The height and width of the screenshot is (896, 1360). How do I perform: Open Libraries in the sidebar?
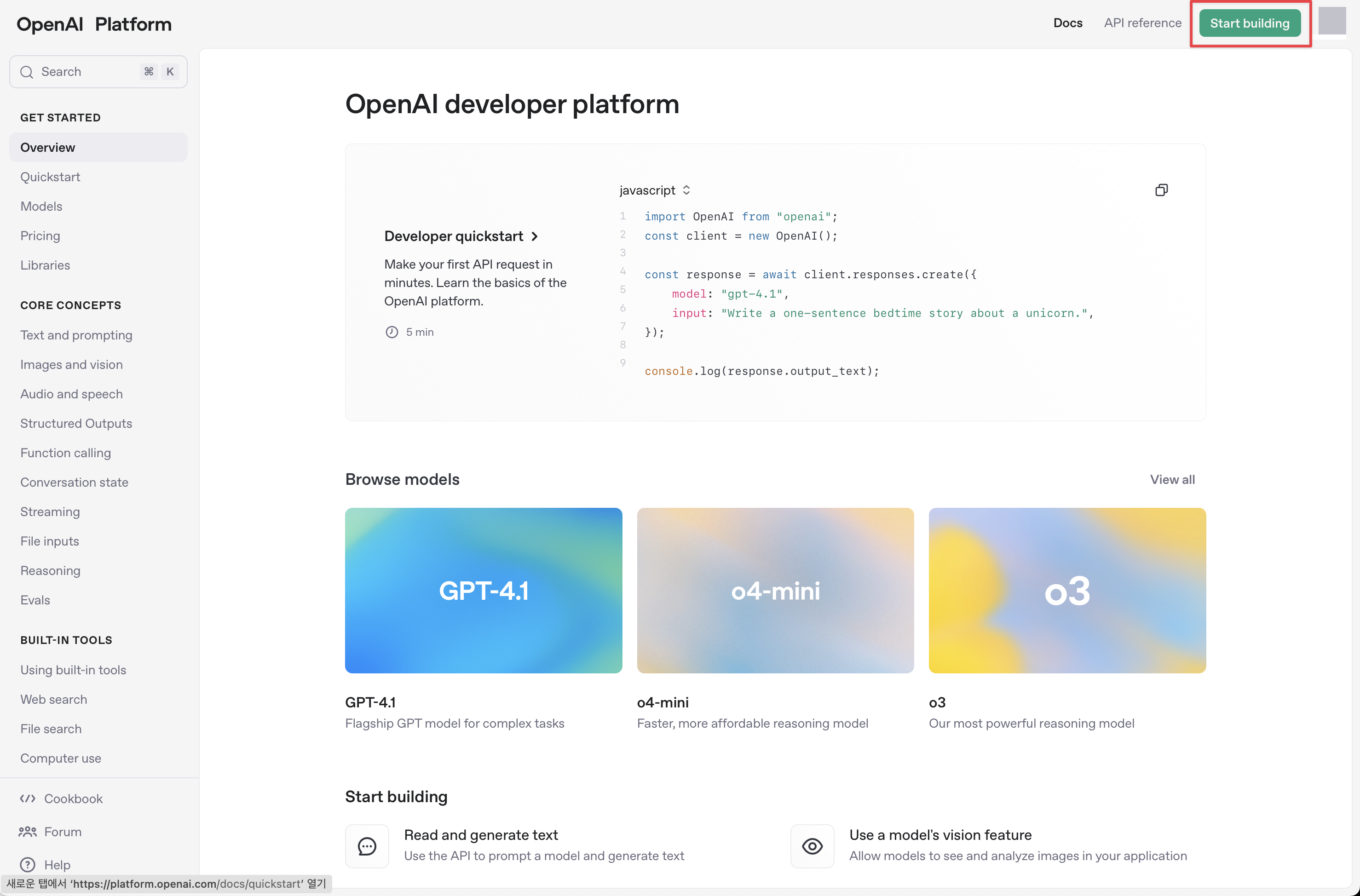pos(45,265)
